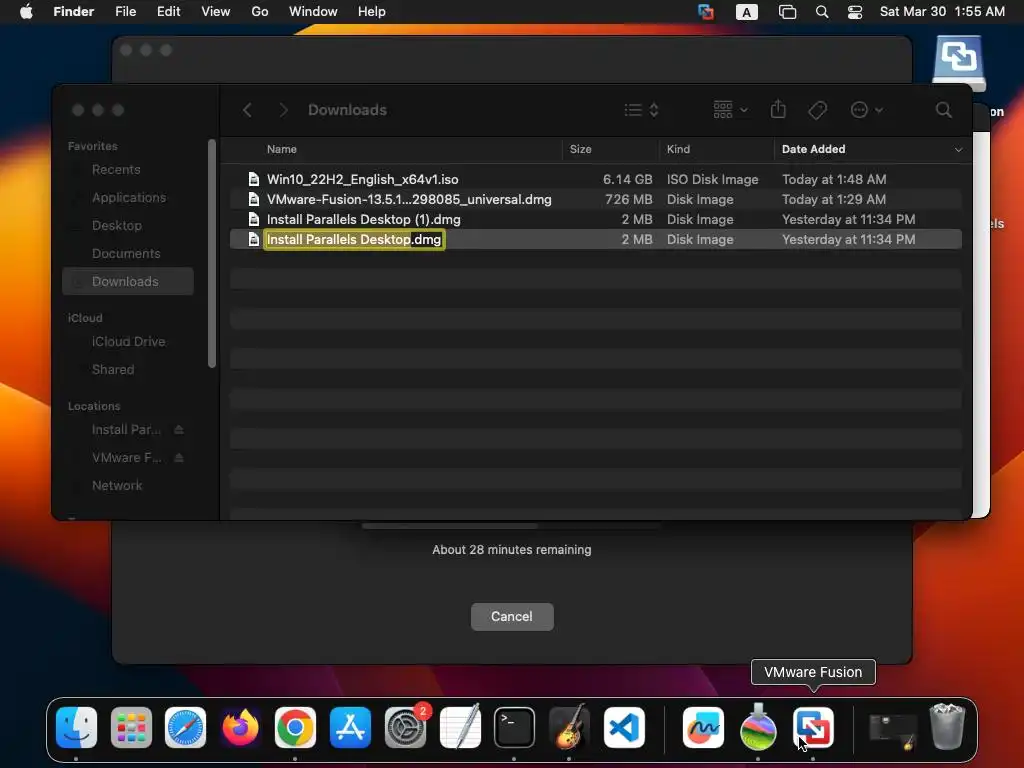Open System Settings in the Dock
Viewport: 1024px width, 768px height.
click(x=406, y=728)
